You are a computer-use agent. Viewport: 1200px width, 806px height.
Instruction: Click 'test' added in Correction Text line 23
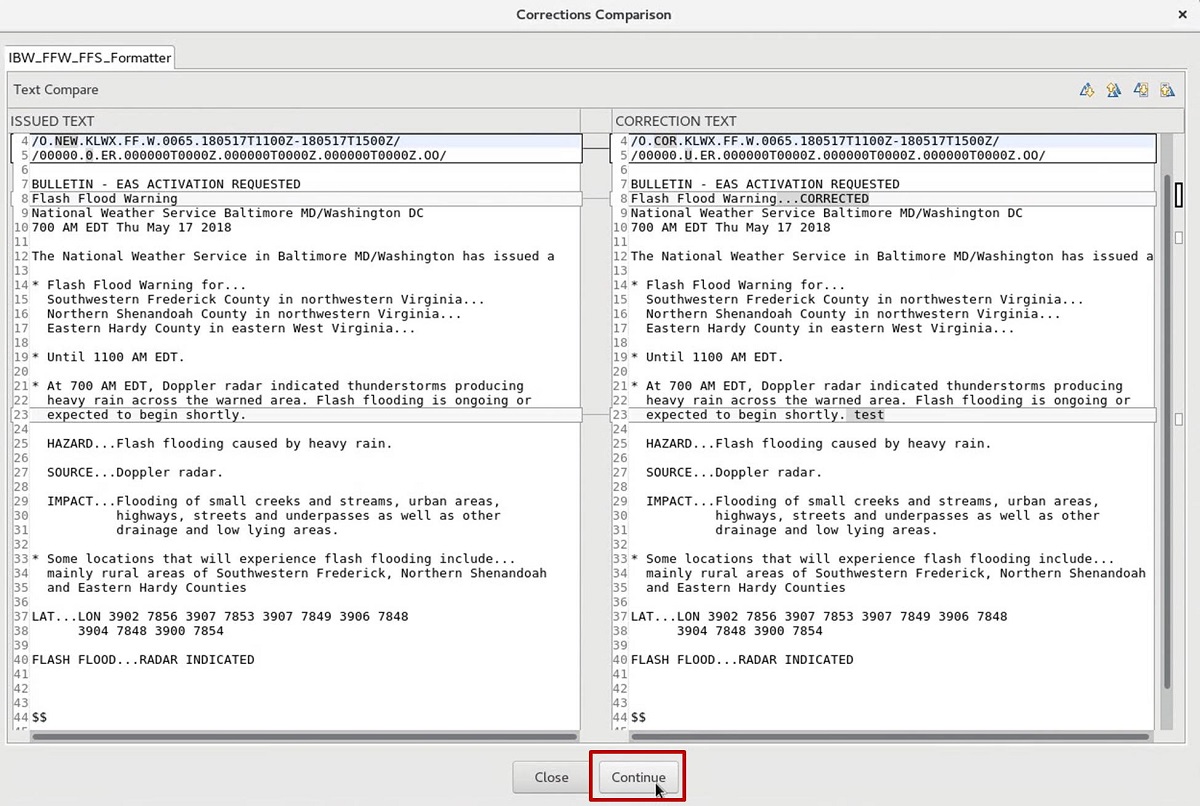869,414
